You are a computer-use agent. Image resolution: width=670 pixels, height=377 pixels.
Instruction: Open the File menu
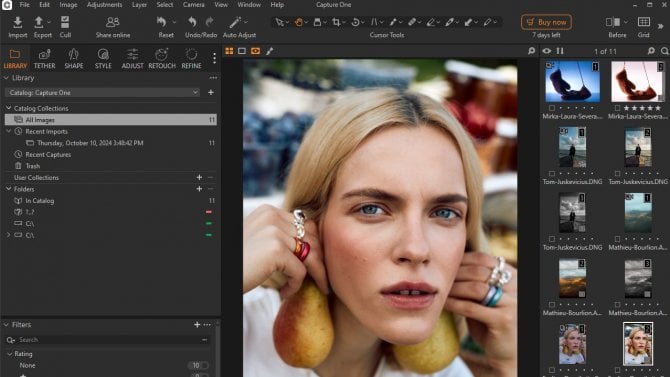25,5
